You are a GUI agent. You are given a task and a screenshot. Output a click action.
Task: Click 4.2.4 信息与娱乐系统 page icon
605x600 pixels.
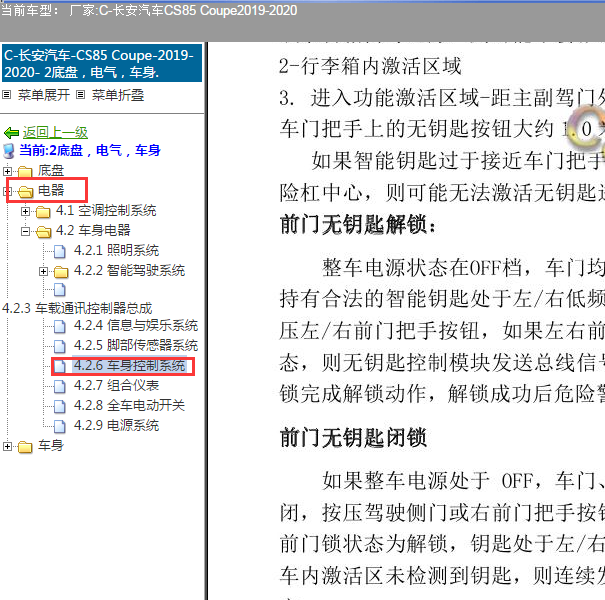pyautogui.click(x=60, y=326)
